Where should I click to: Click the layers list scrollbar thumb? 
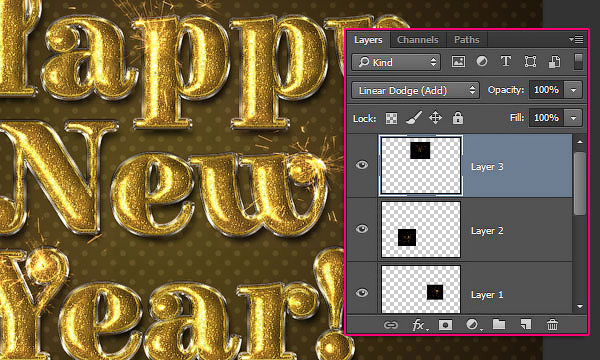pos(580,183)
